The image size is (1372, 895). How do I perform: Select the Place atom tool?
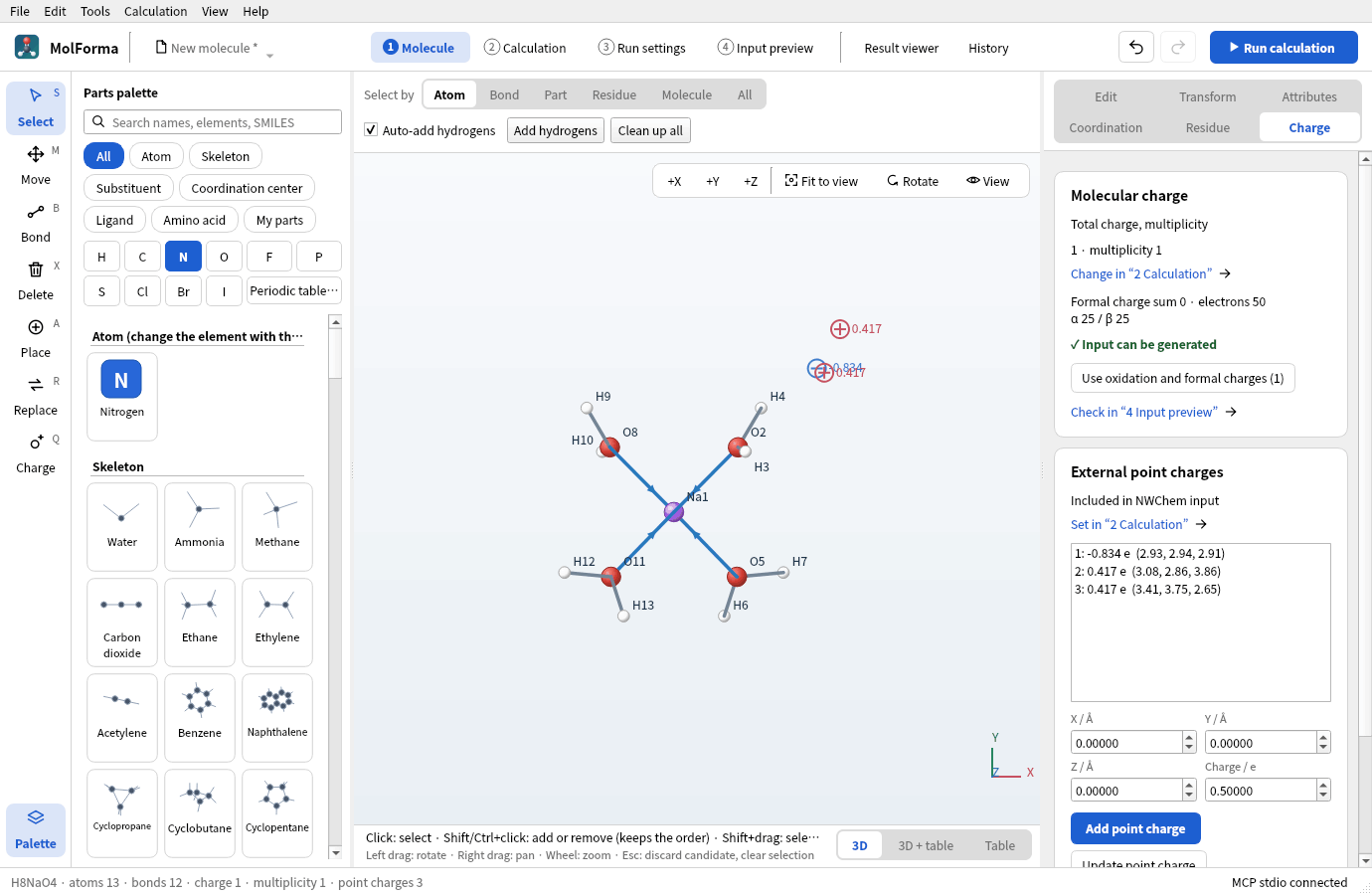click(36, 339)
